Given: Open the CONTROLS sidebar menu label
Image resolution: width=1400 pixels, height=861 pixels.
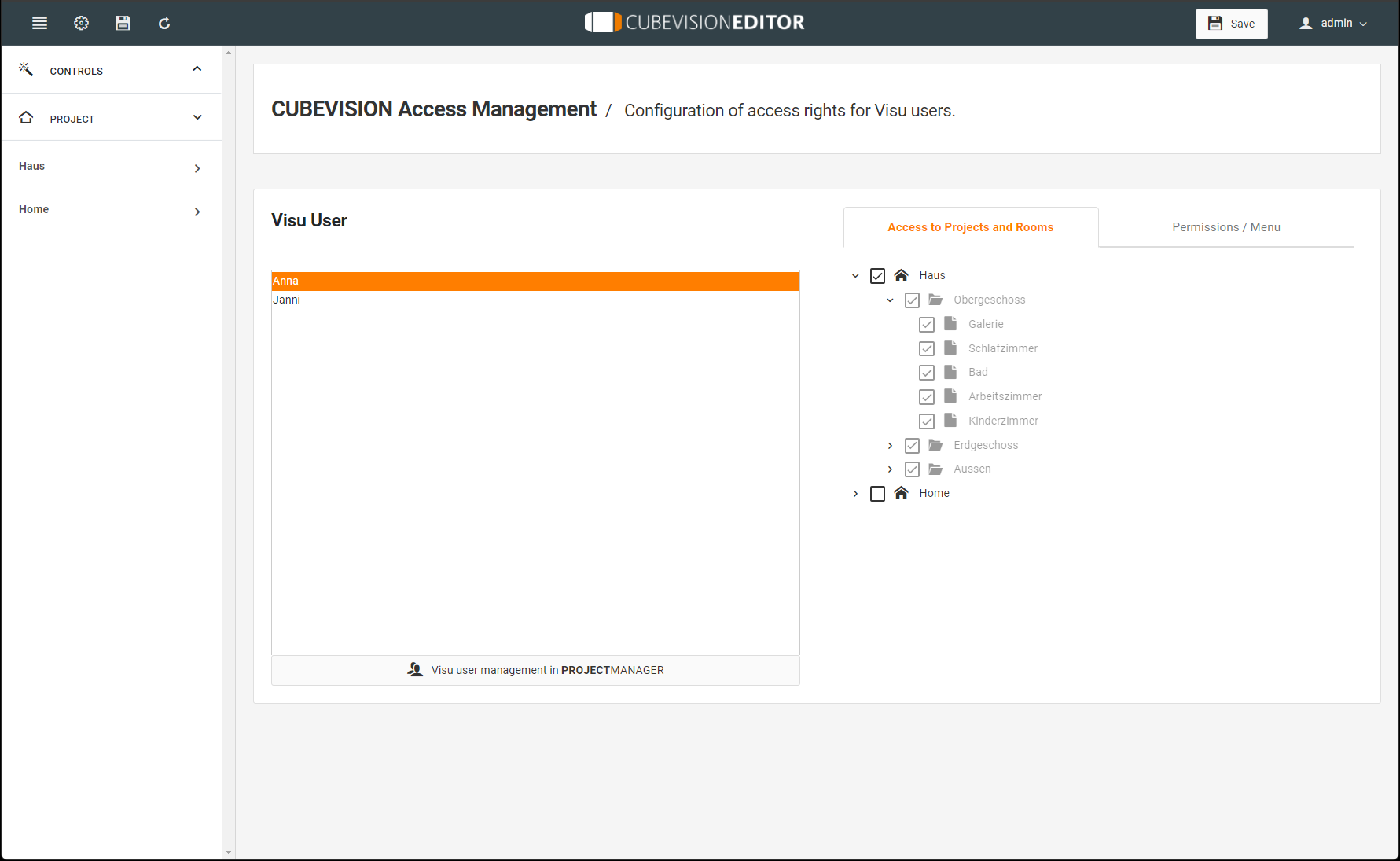Looking at the screenshot, I should click(x=76, y=71).
